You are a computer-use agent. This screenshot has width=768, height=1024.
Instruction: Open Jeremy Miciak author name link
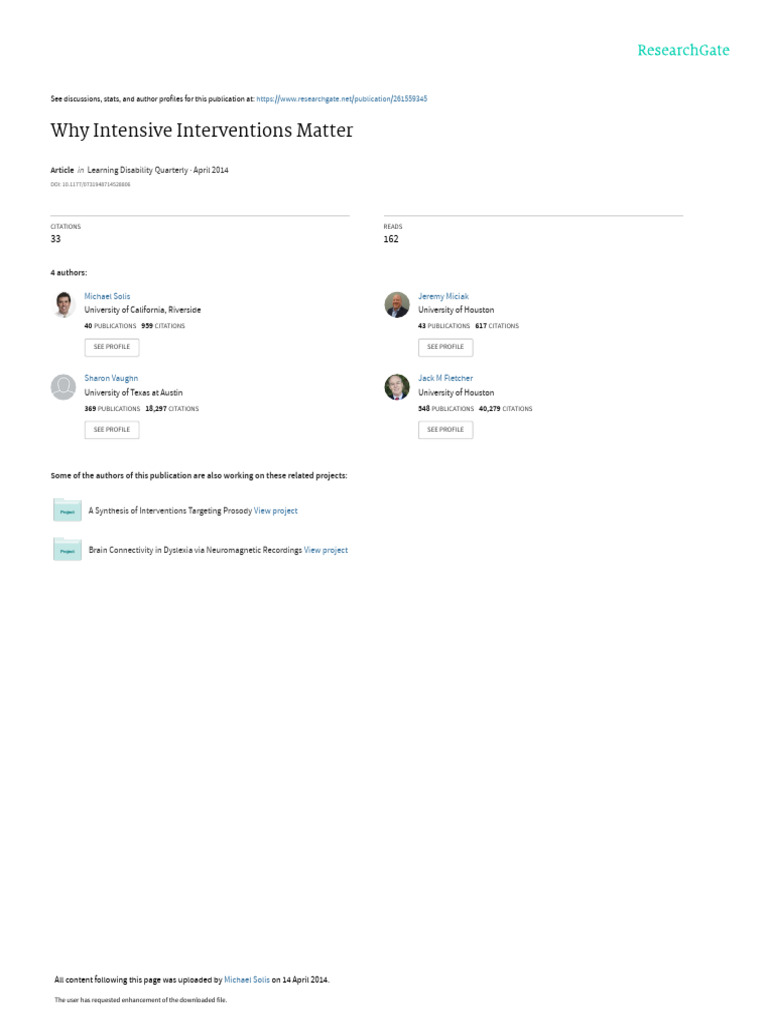click(x=443, y=296)
